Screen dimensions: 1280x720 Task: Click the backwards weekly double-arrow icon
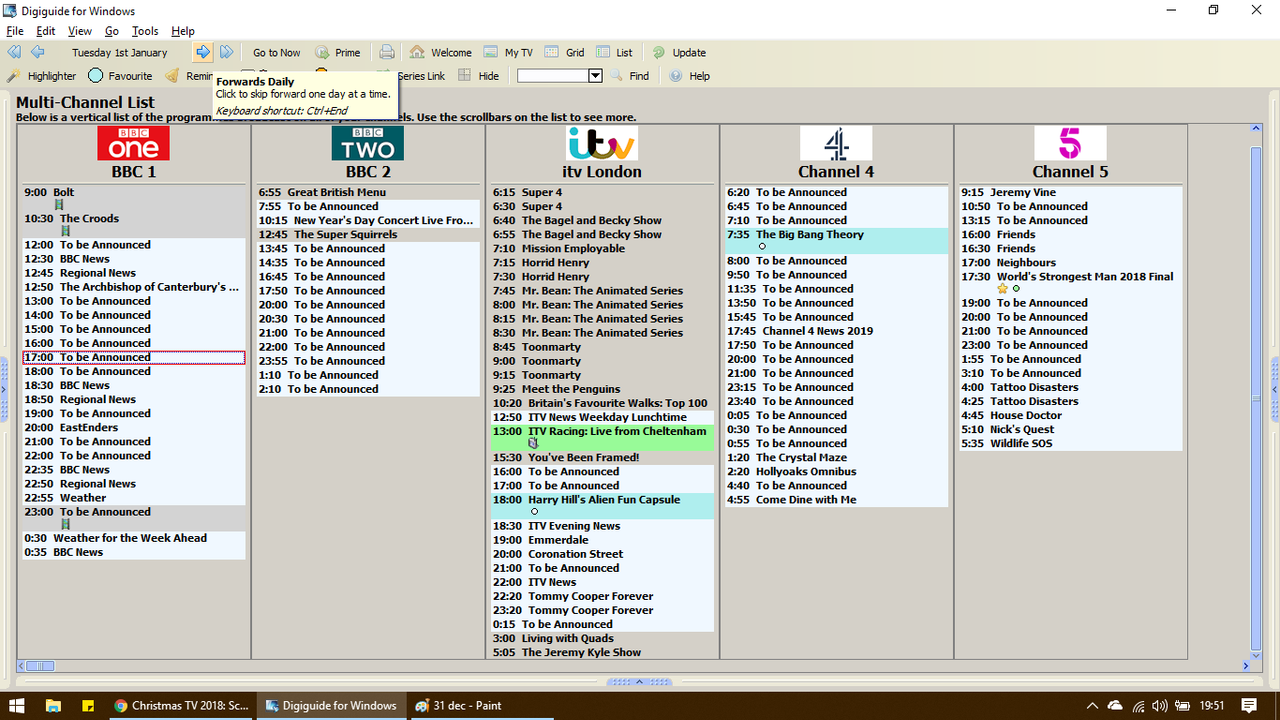pyautogui.click(x=14, y=52)
